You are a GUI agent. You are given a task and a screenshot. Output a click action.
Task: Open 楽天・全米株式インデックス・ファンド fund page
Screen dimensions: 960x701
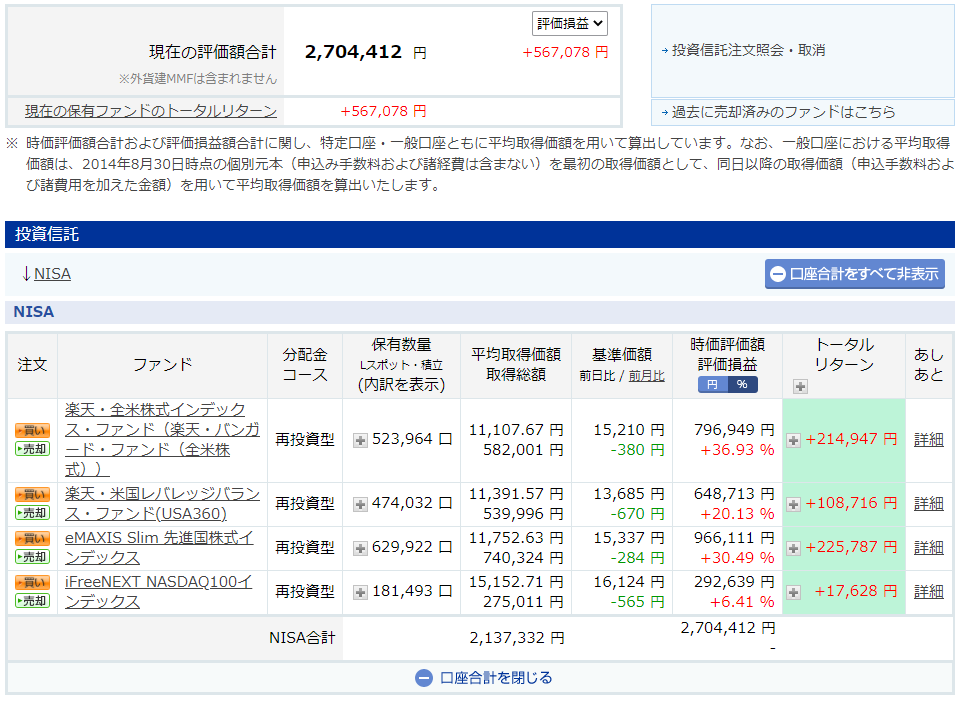(162, 439)
